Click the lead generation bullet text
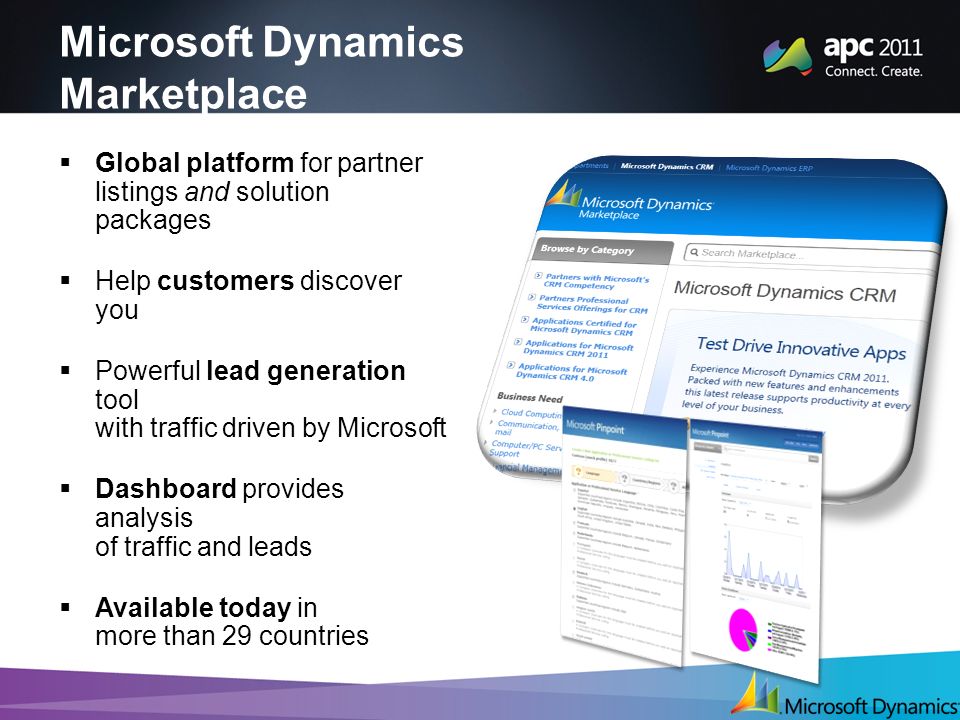The height and width of the screenshot is (720, 960). coord(270,399)
